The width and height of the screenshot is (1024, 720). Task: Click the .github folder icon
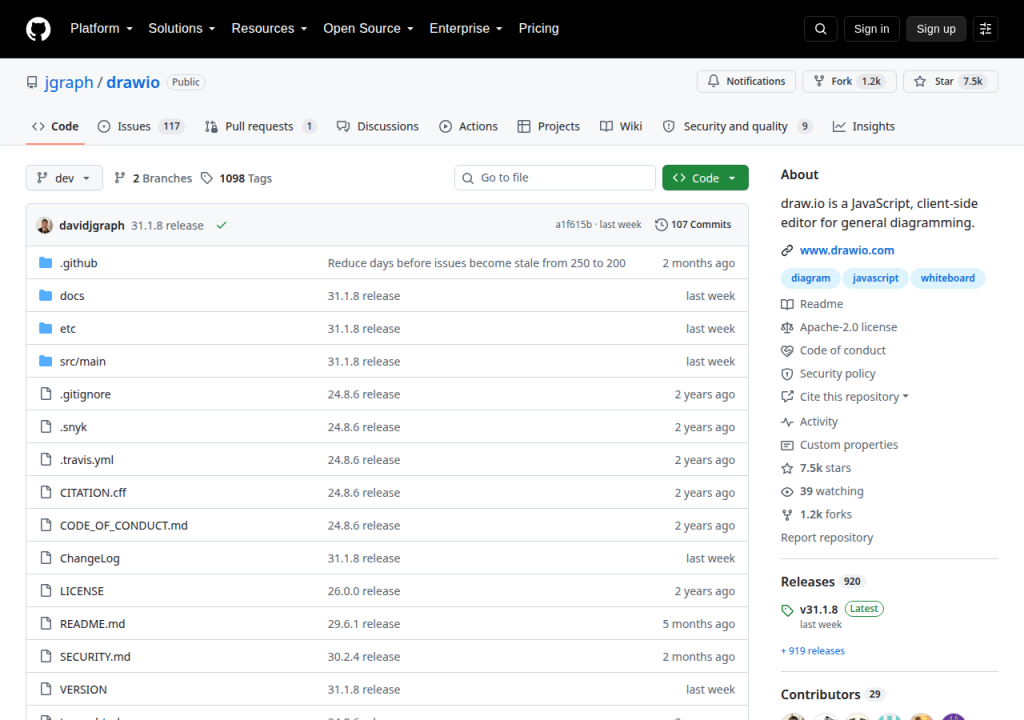45,263
